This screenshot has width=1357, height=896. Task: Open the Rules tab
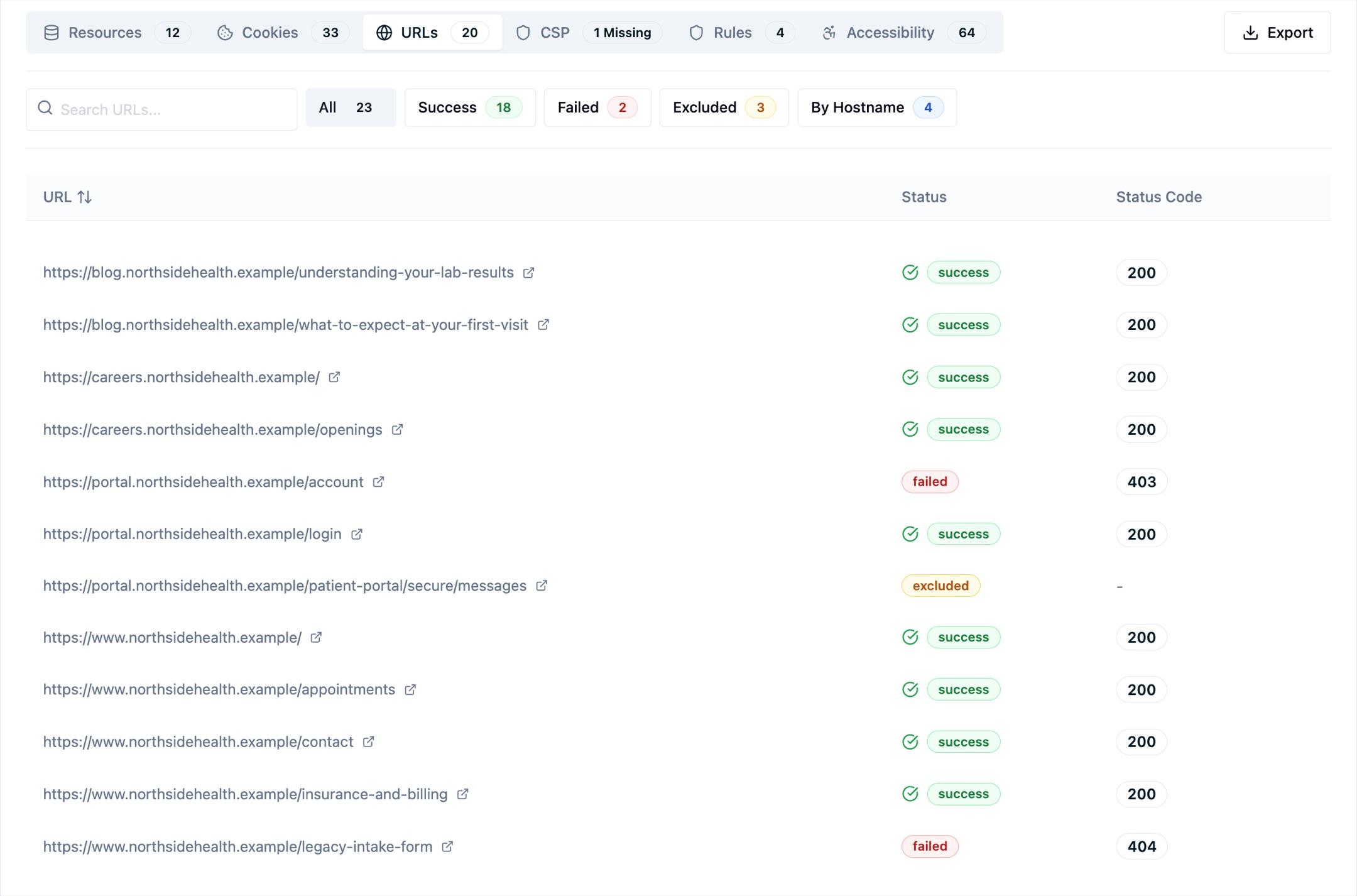742,33
